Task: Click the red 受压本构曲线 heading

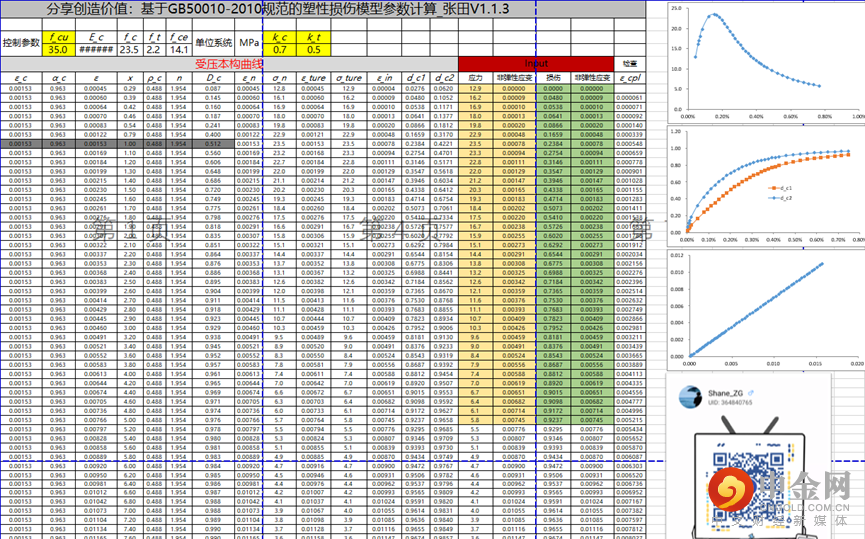Action: point(229,63)
